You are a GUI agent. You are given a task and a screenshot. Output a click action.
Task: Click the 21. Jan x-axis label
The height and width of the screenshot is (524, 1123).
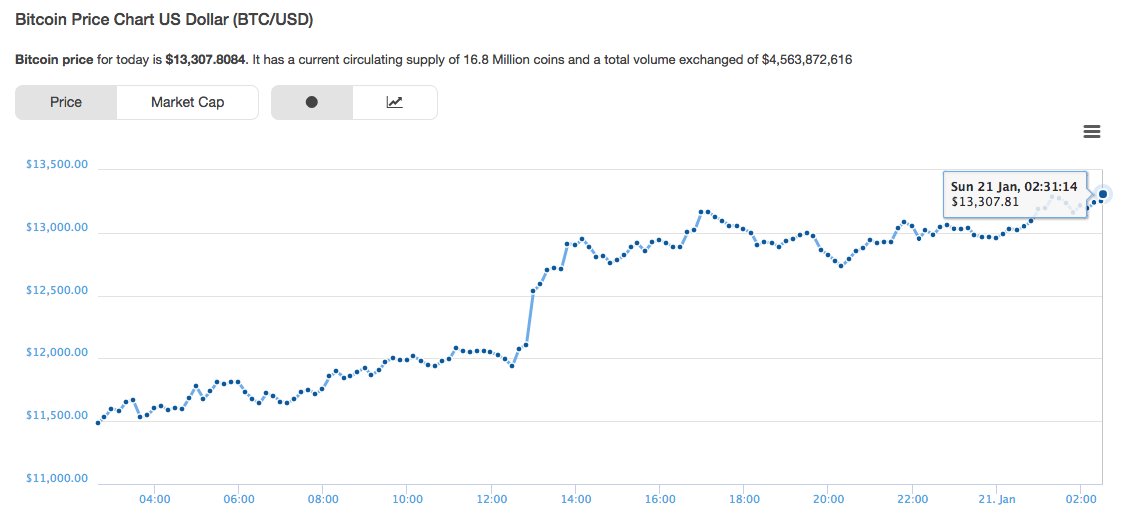coord(997,498)
